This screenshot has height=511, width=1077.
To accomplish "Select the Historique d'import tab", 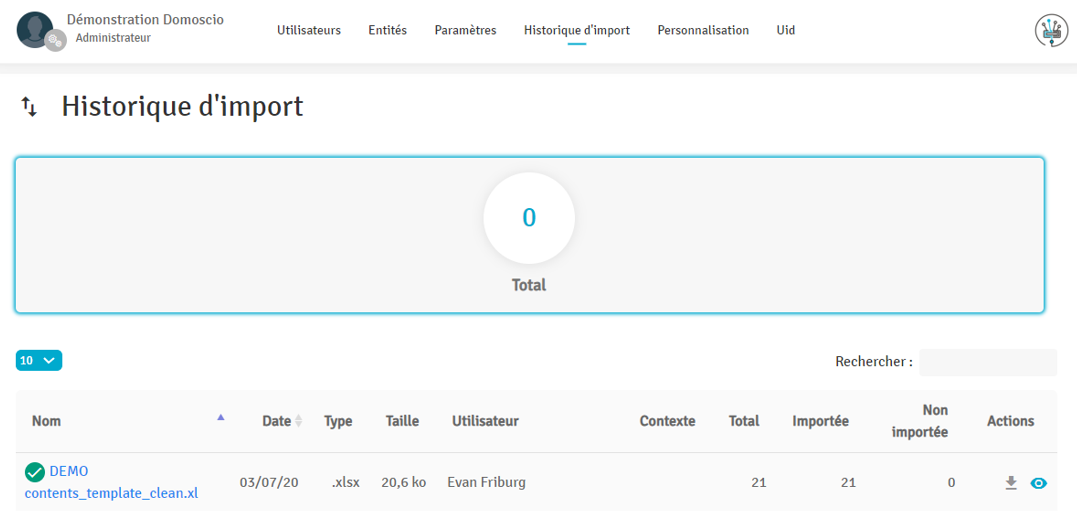I will tap(576, 30).
